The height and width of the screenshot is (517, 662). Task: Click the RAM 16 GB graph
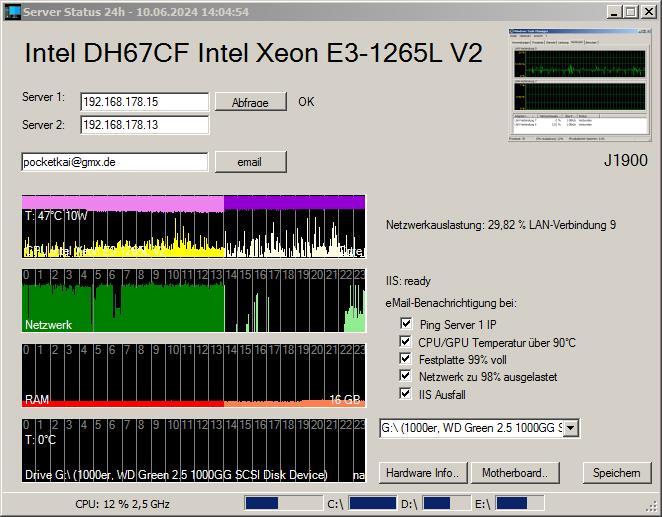coord(193,376)
